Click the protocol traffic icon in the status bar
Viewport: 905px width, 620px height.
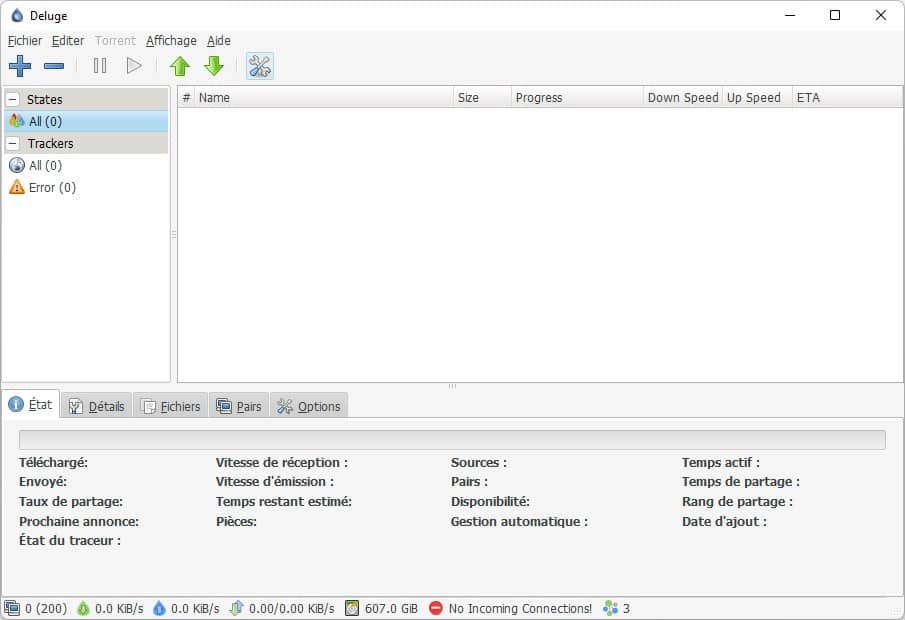236,608
